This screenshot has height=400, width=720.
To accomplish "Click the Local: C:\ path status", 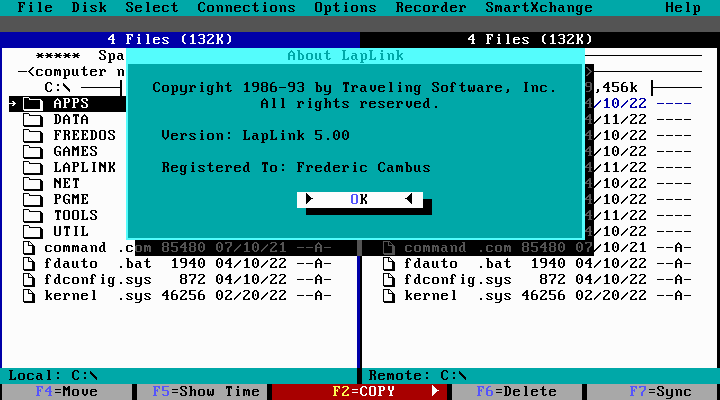I will [x=53, y=376].
